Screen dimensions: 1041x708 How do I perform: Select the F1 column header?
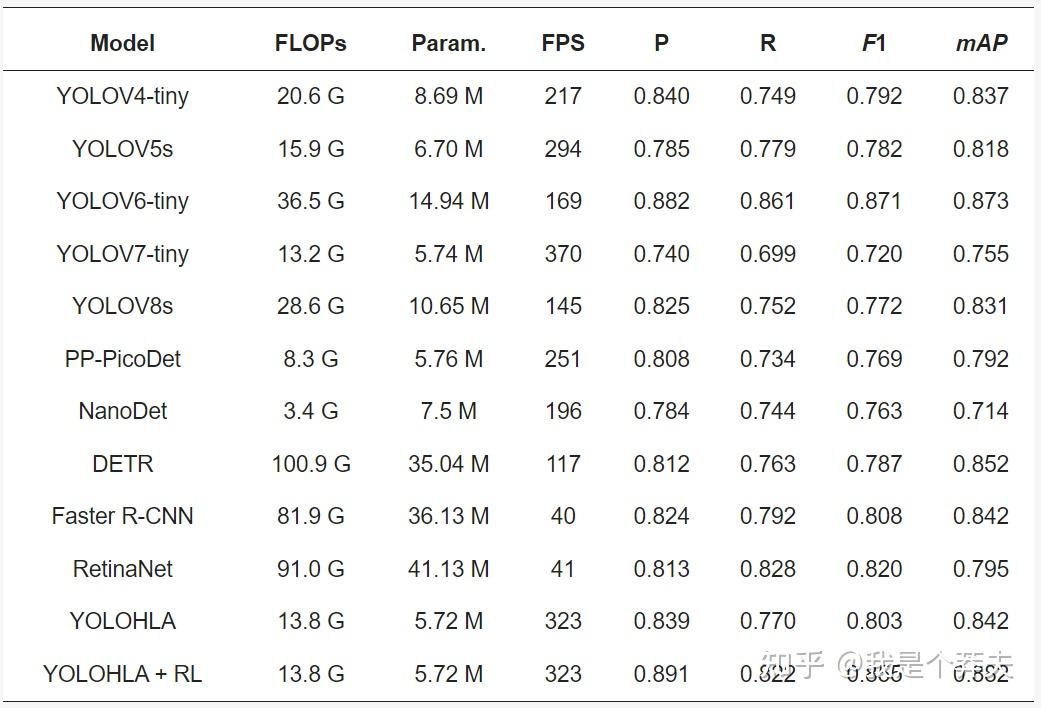point(873,43)
